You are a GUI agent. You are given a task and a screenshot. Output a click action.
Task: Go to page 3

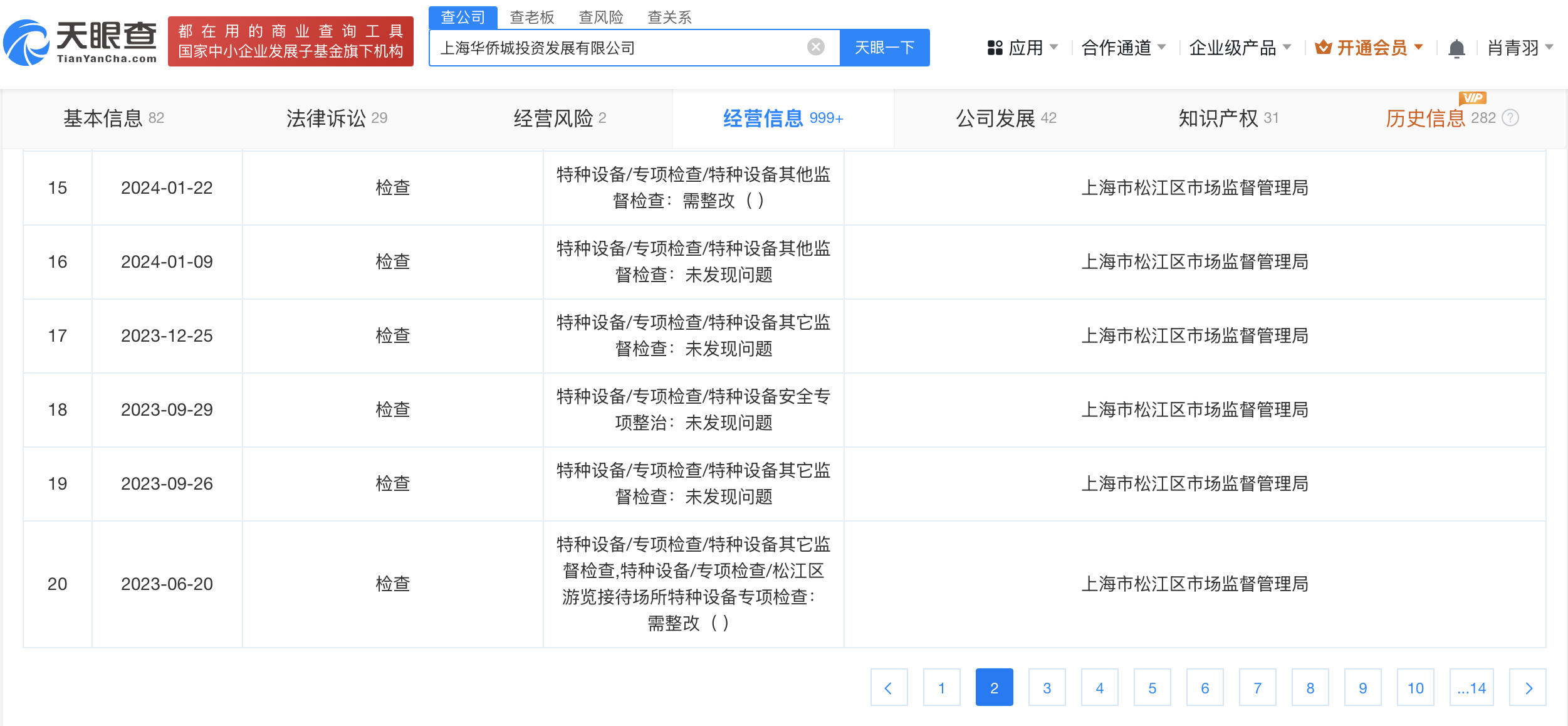[1047, 688]
